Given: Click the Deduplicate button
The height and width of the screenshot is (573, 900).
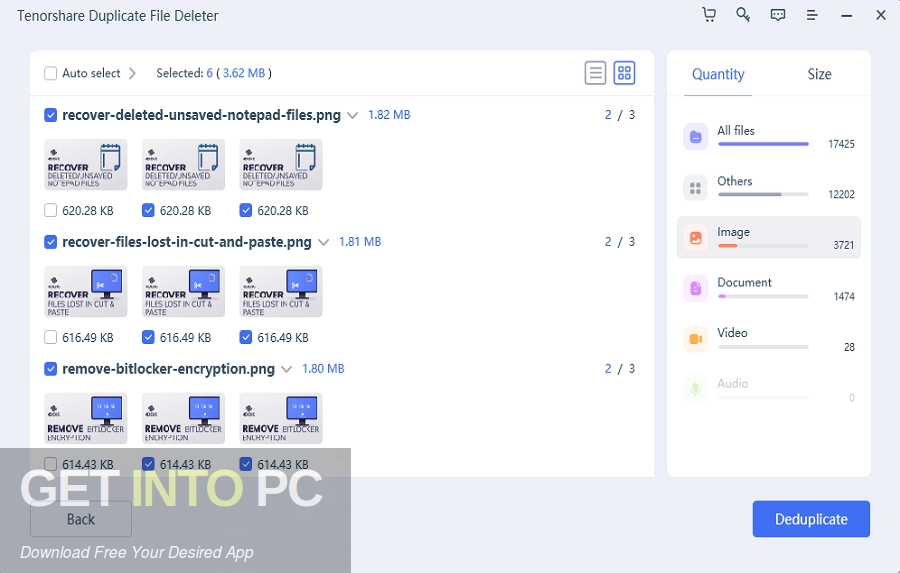Looking at the screenshot, I should (x=811, y=519).
